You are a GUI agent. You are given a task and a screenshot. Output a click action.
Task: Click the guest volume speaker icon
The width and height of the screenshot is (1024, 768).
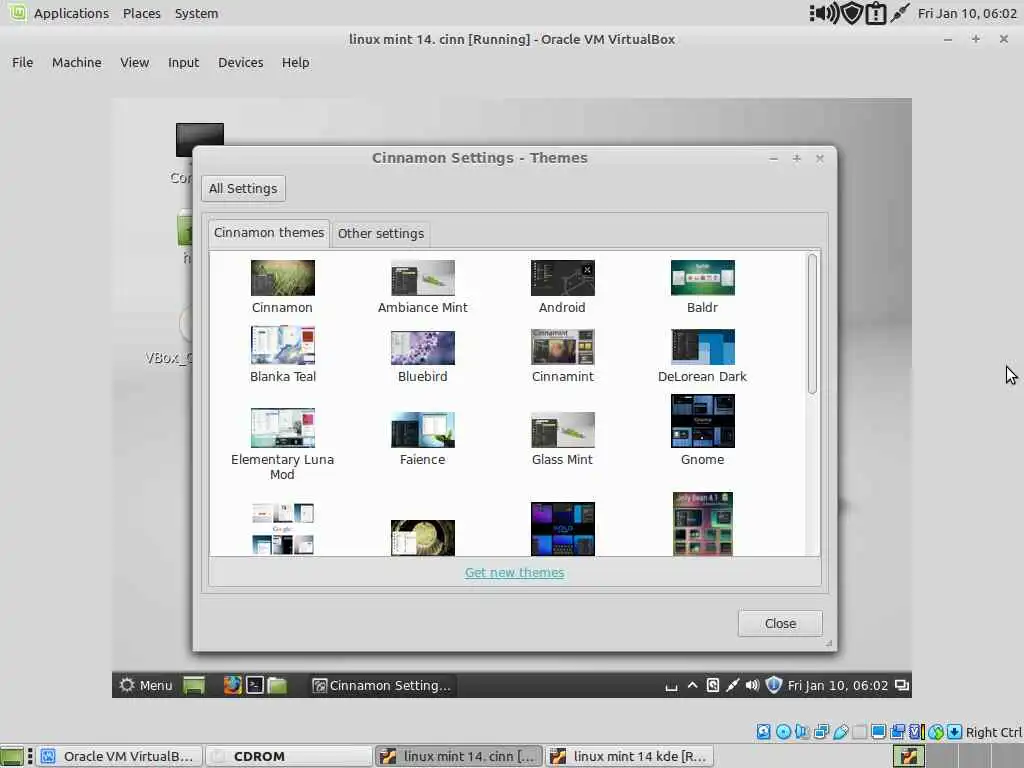point(752,685)
